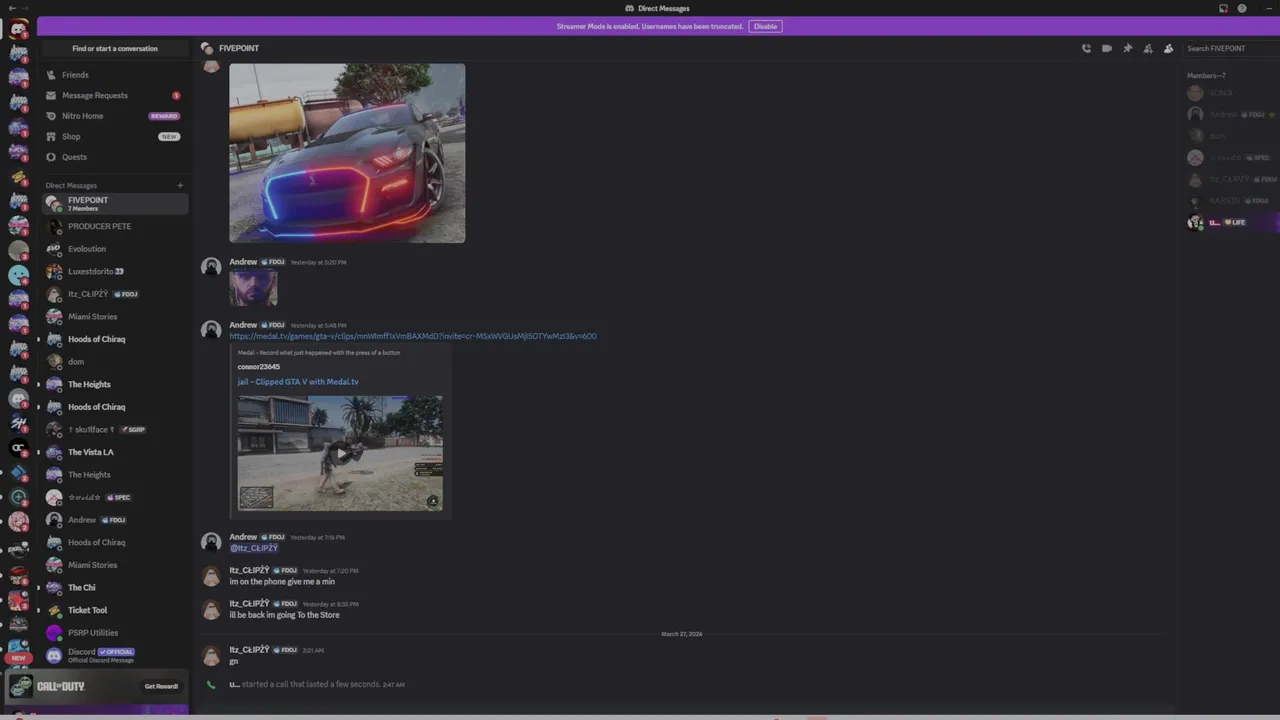Add friends to the group DM
Image resolution: width=1280 pixels, height=720 pixels.
[1148, 48]
